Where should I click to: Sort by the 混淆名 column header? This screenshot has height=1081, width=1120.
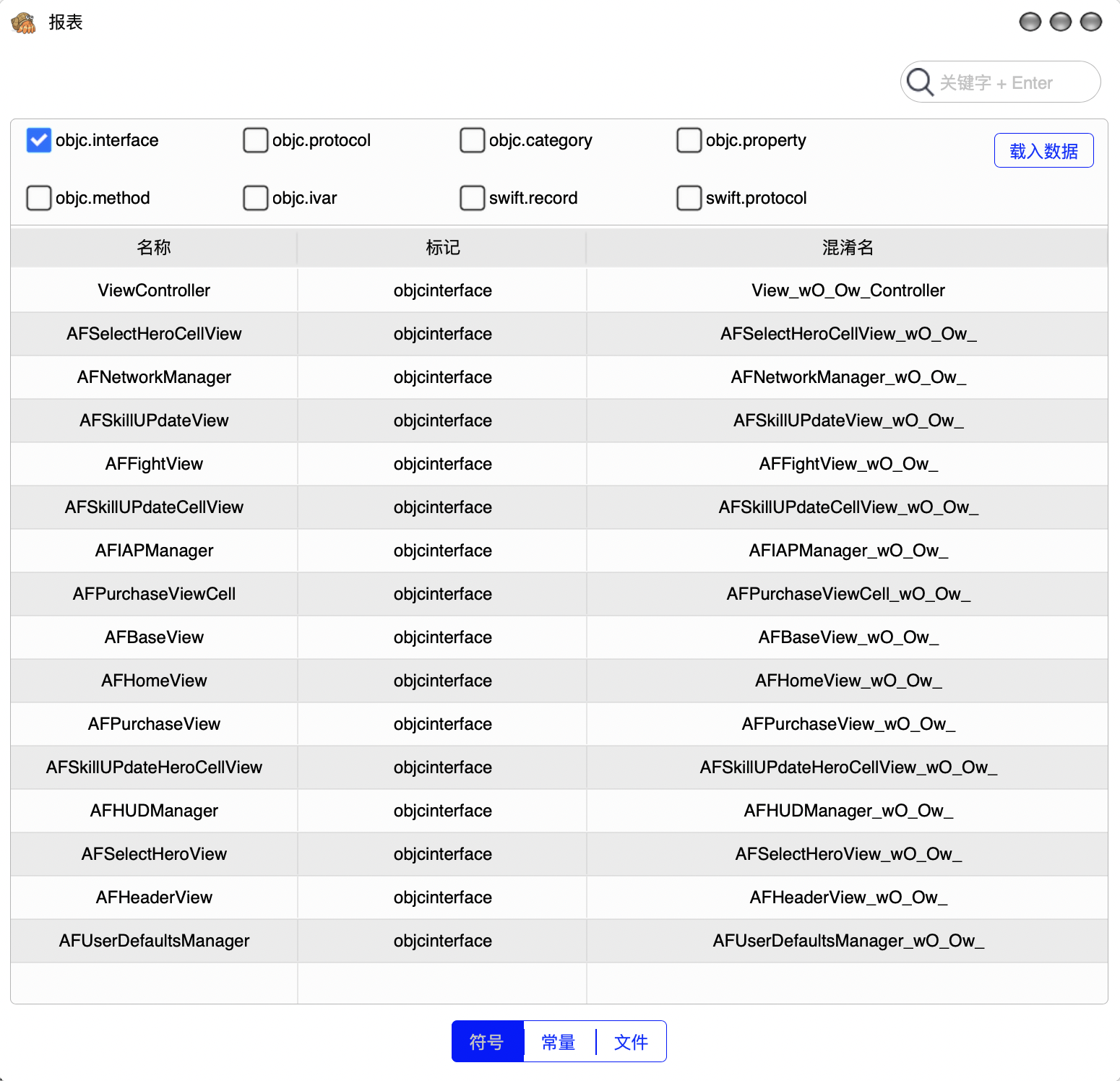point(848,247)
